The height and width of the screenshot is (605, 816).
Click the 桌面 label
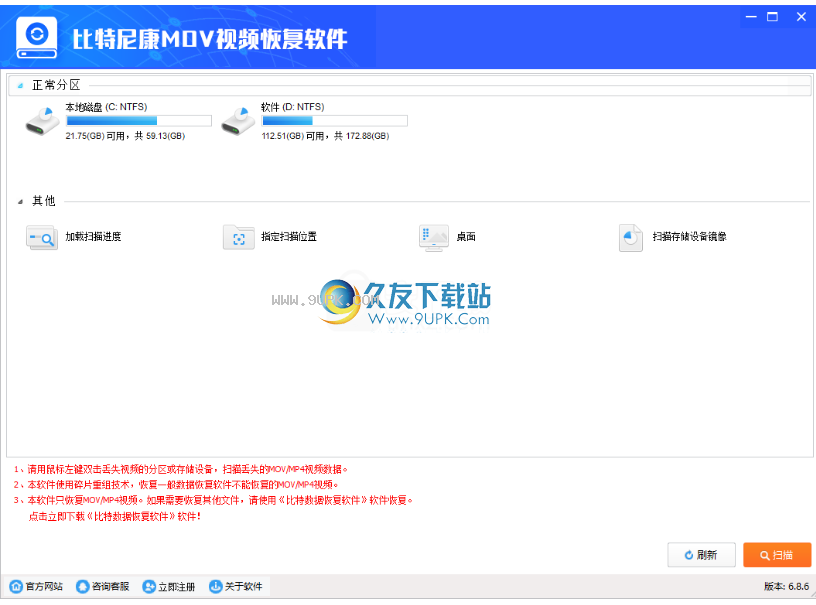466,237
